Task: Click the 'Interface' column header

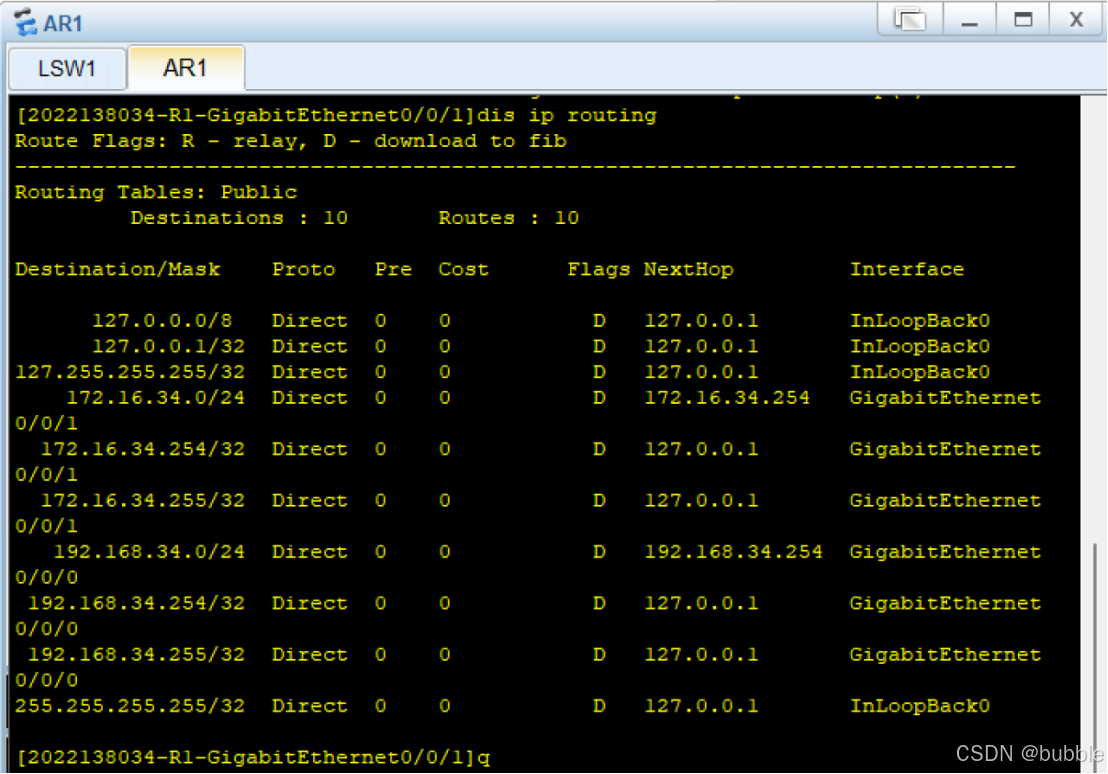Action: [x=907, y=269]
